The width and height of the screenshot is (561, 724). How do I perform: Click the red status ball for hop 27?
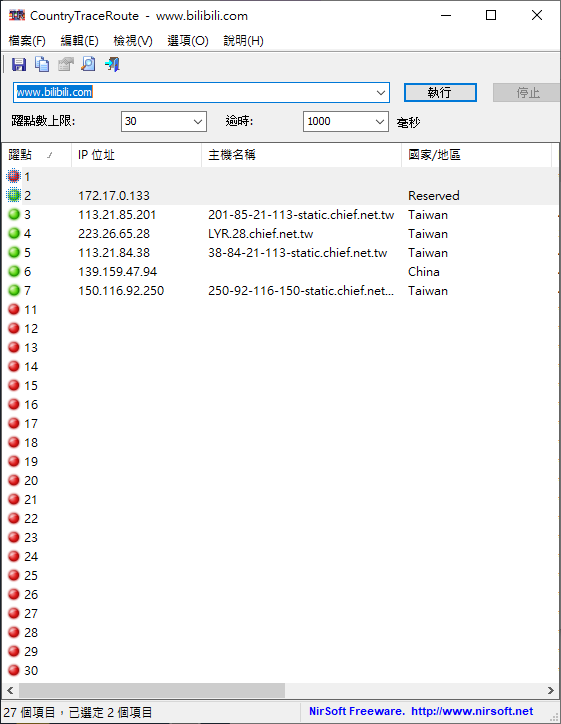click(14, 613)
